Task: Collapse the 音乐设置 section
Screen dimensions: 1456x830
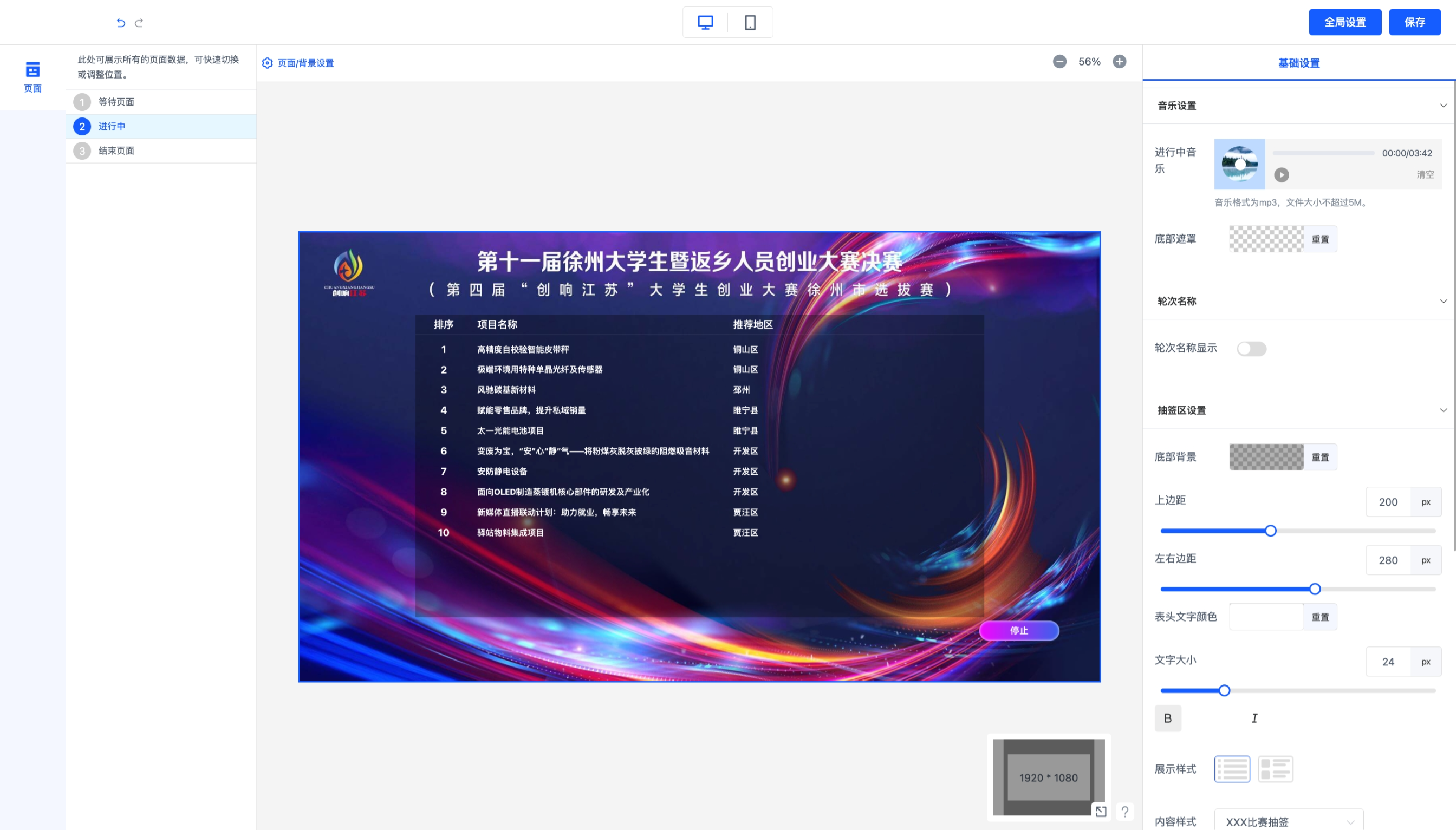Action: point(1443,106)
